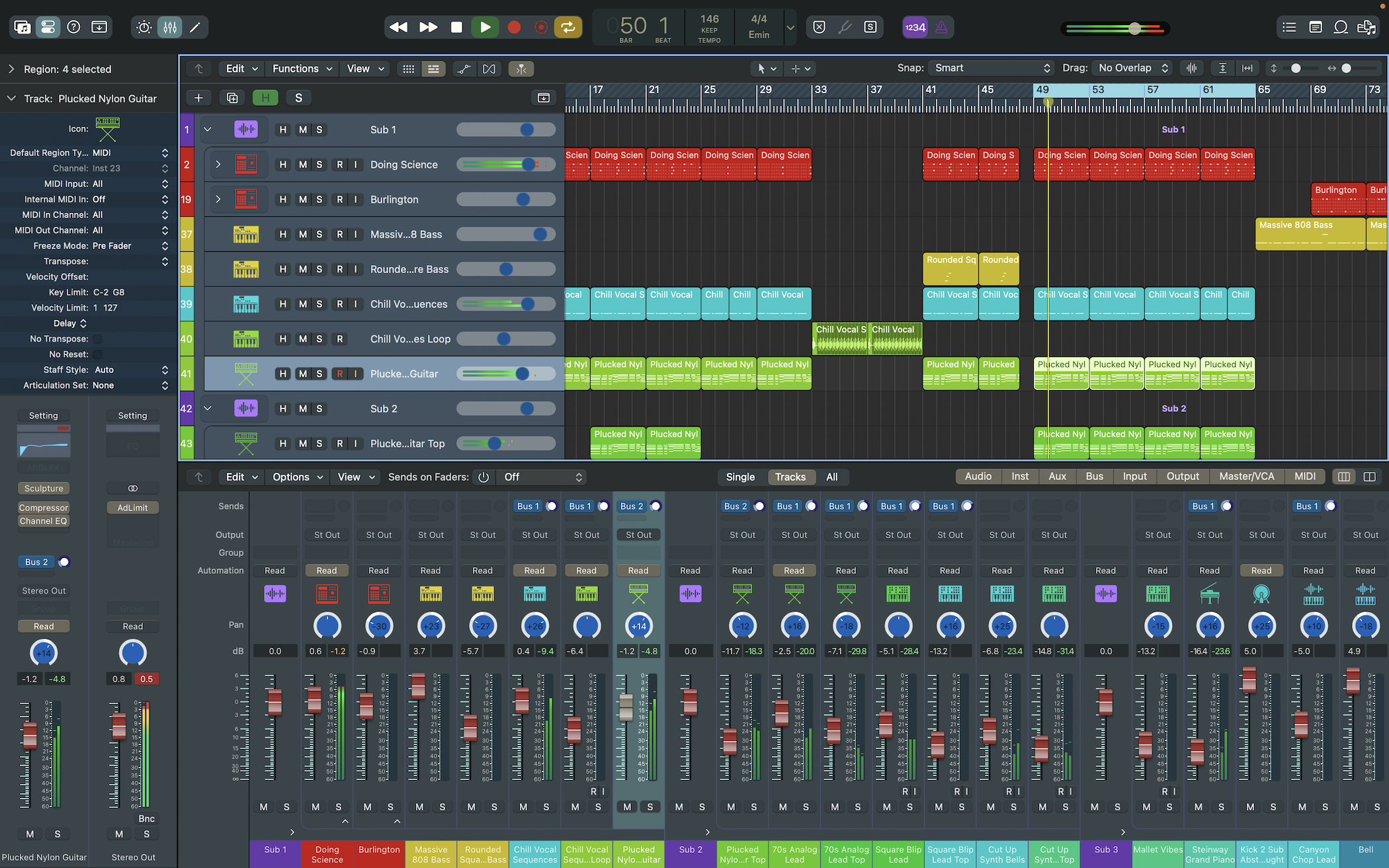Mute the Doing Science track
This screenshot has width=1389, height=868.
(302, 165)
